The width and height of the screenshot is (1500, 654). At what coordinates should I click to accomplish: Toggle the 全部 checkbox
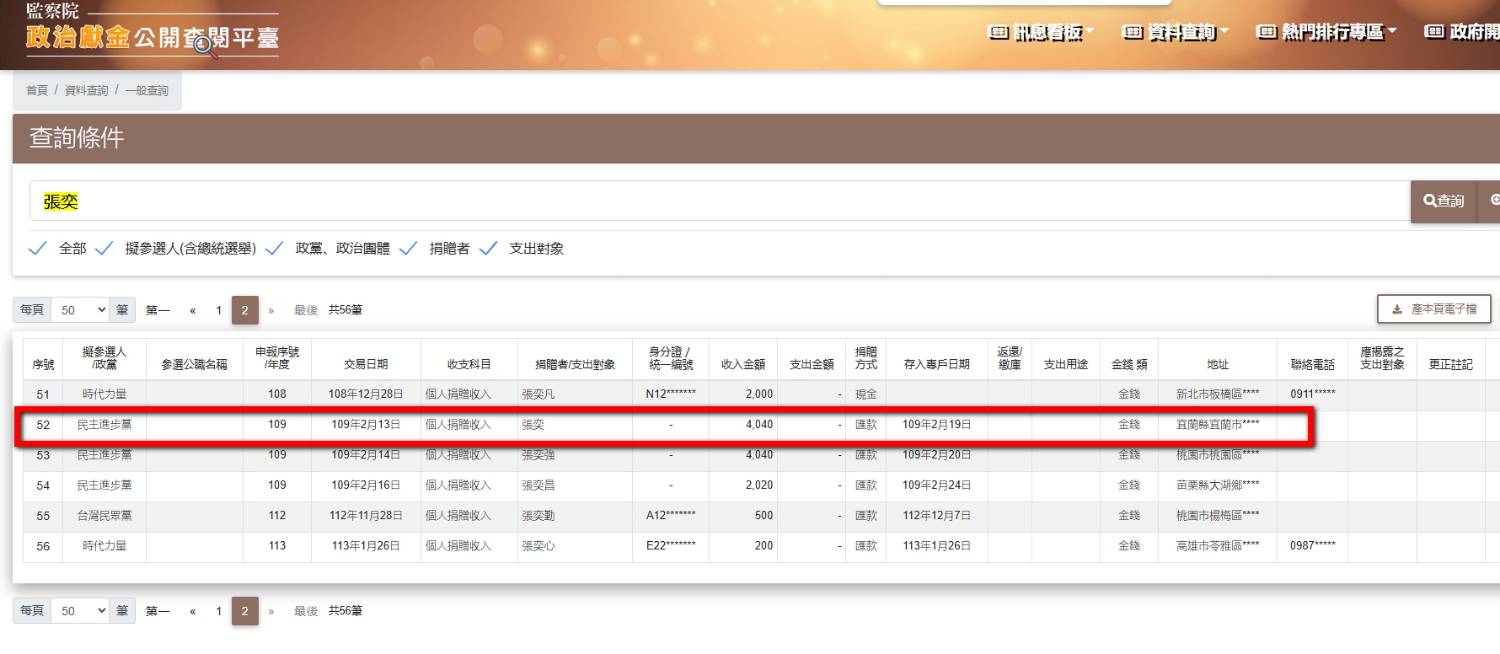(x=38, y=249)
